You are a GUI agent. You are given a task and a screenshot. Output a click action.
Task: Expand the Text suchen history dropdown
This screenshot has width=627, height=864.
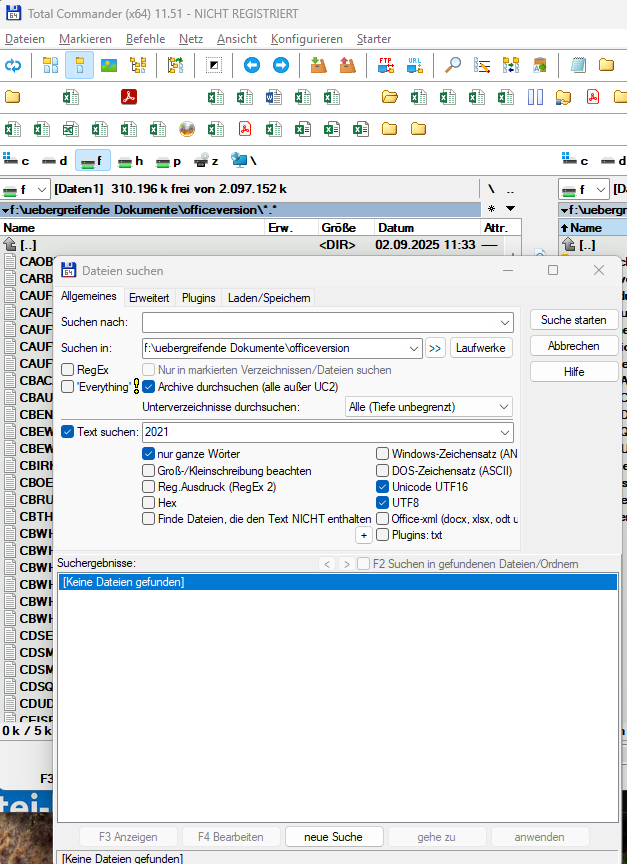point(504,433)
